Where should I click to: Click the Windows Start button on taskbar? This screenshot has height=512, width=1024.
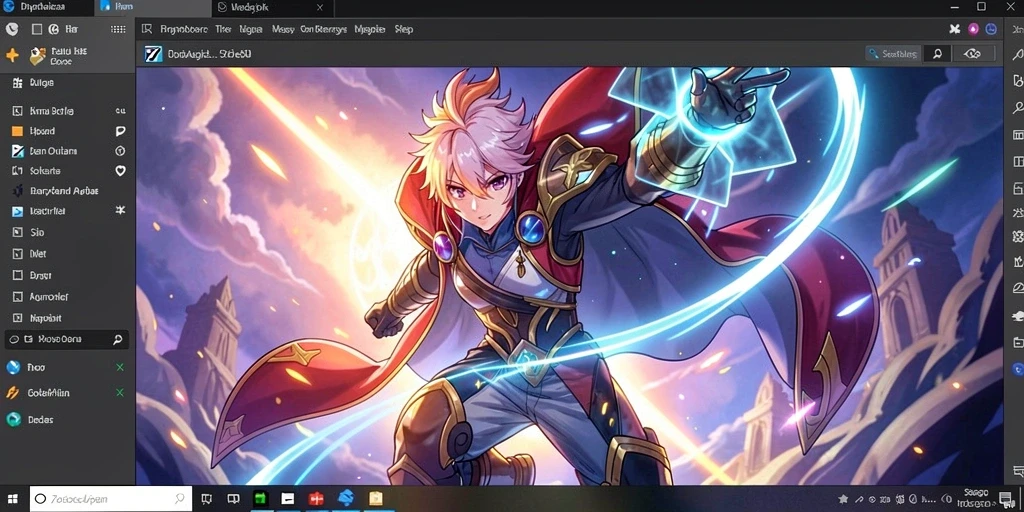[13, 499]
